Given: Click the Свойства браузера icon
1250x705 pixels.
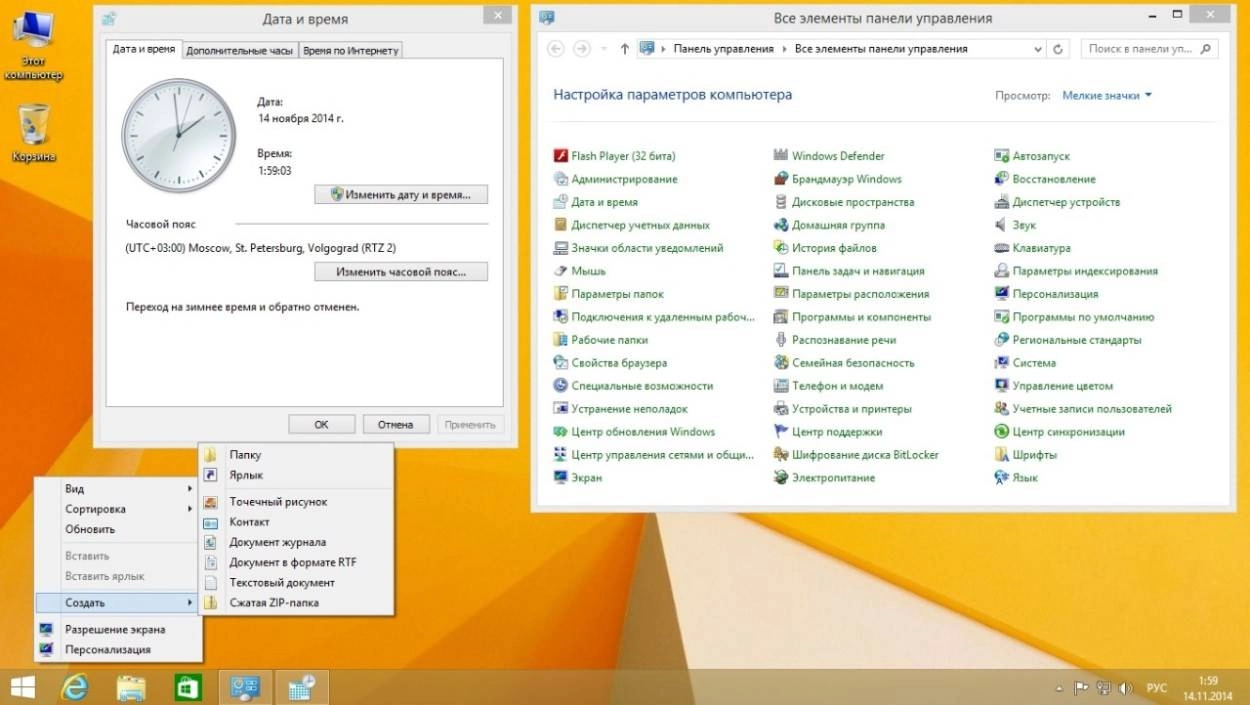Looking at the screenshot, I should click(x=560, y=363).
